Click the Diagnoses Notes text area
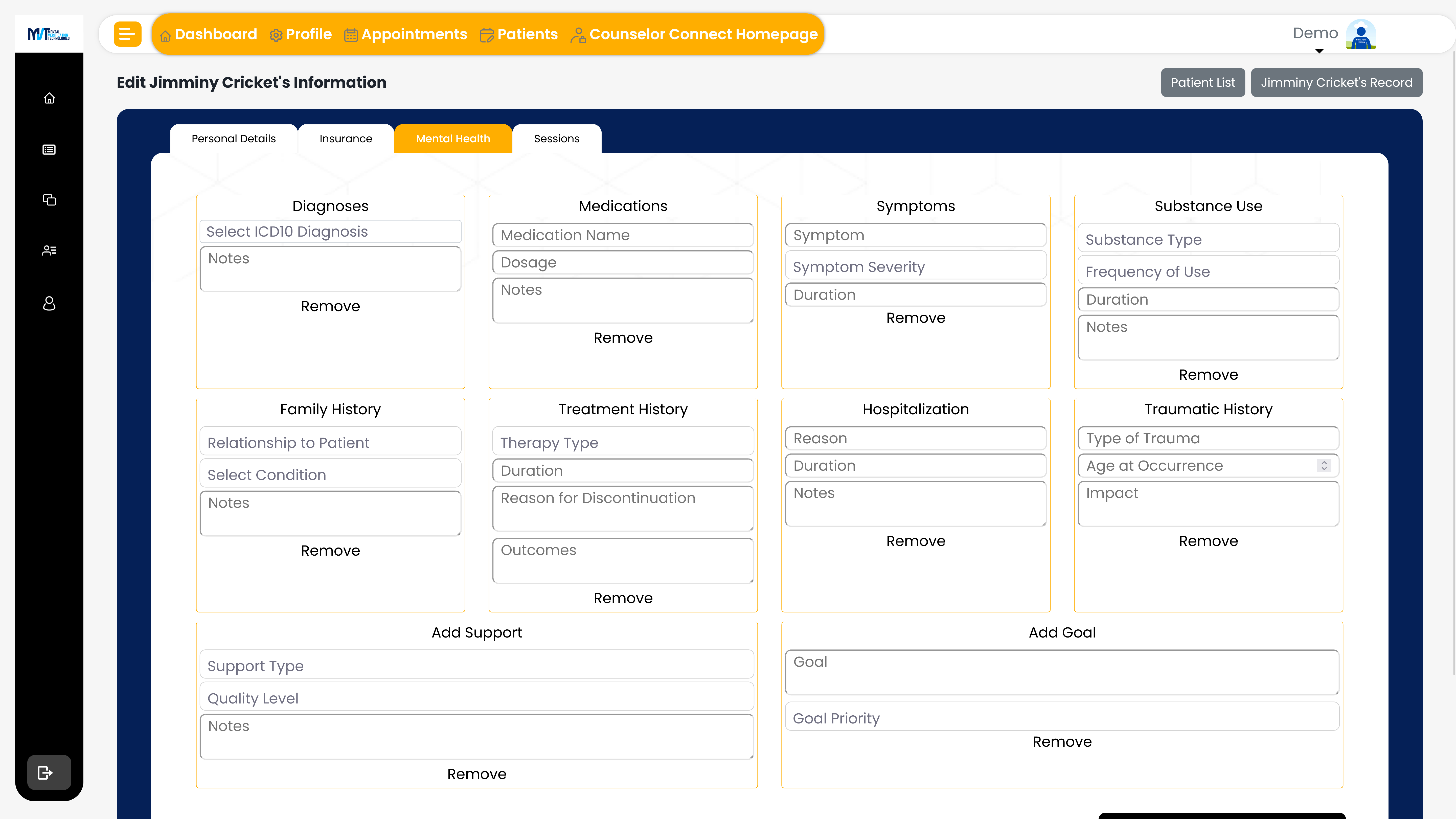The height and width of the screenshot is (819, 1456). point(330,269)
